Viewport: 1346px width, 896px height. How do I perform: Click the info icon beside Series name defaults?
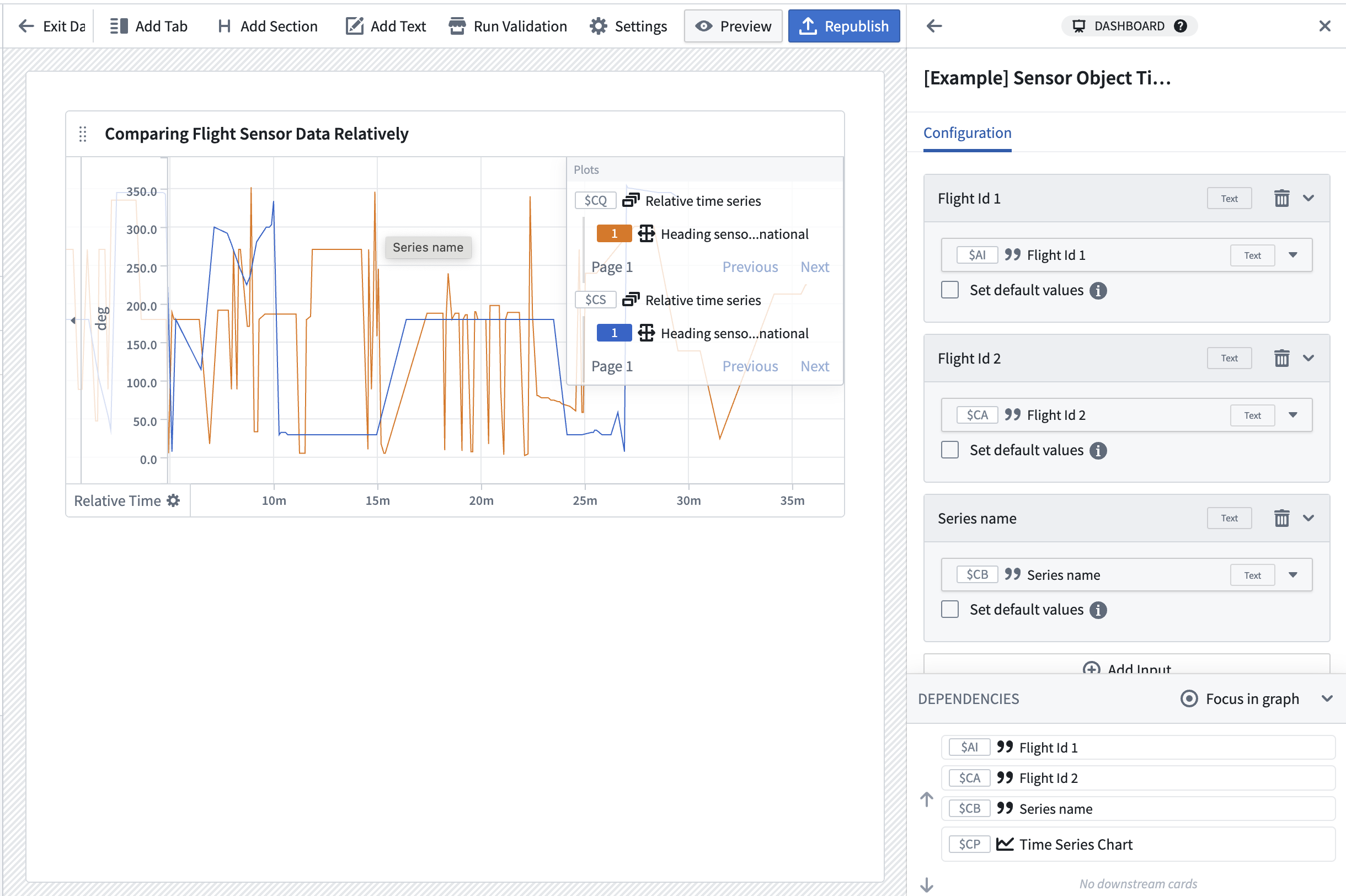click(x=1097, y=610)
